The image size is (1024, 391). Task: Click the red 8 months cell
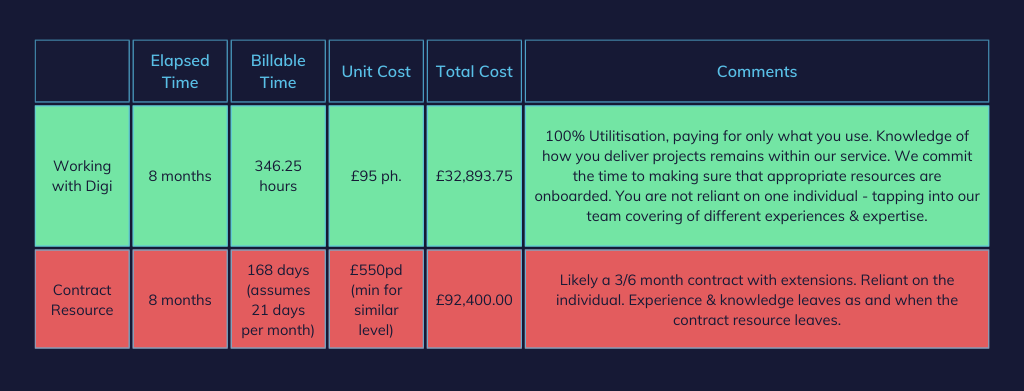pyautogui.click(x=180, y=299)
